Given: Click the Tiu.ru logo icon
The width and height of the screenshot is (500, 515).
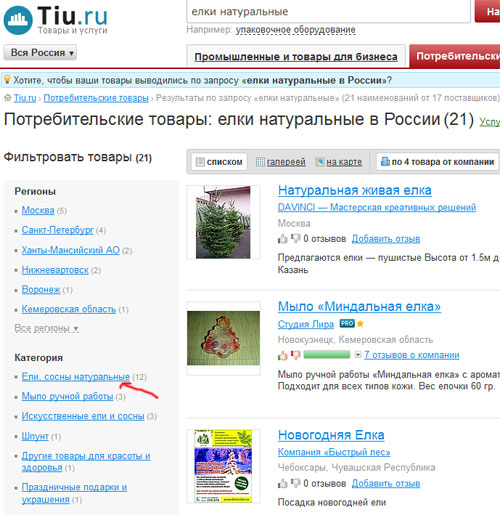Looking at the screenshot, I should [x=18, y=20].
